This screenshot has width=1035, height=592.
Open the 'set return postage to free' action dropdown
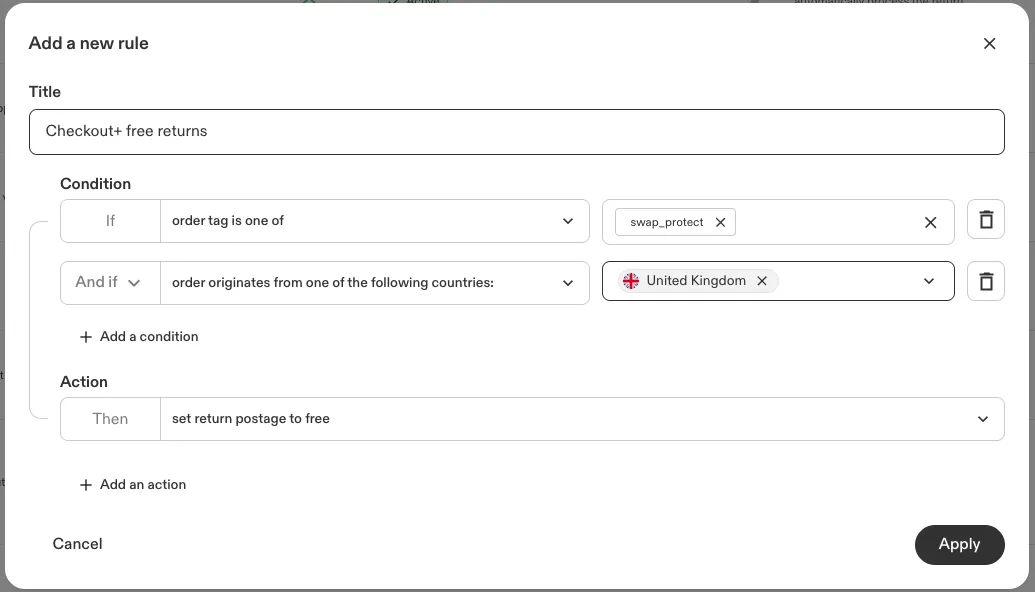click(582, 419)
